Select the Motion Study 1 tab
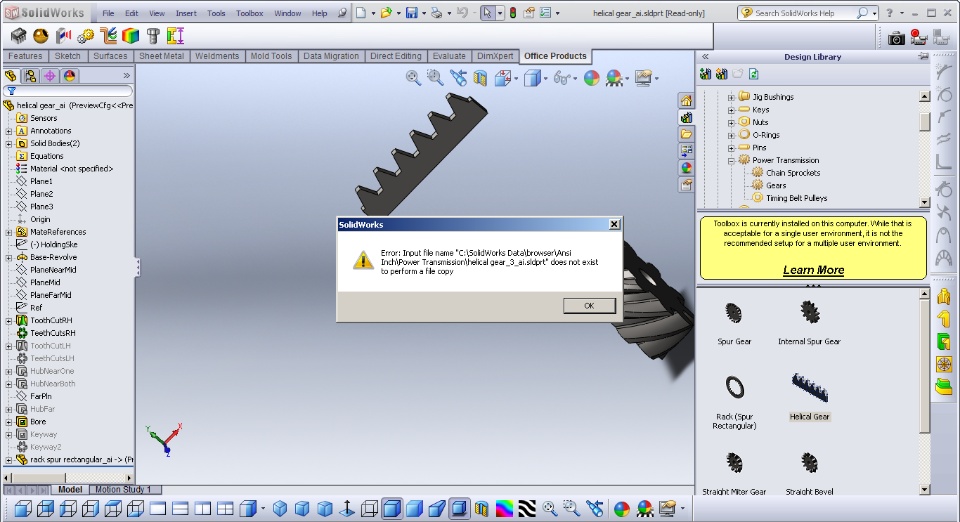Image resolution: width=960 pixels, height=522 pixels. tap(122, 489)
